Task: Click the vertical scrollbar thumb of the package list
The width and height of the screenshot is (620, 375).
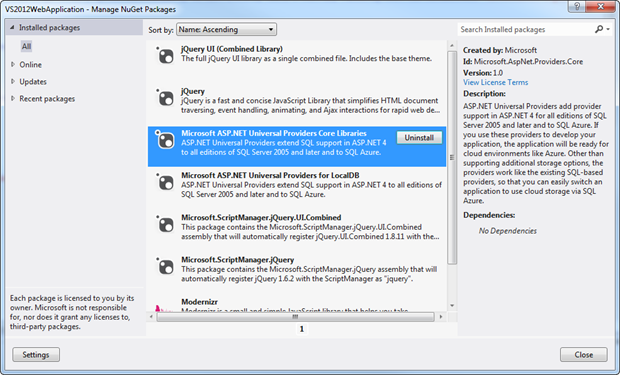Action: pos(452,157)
